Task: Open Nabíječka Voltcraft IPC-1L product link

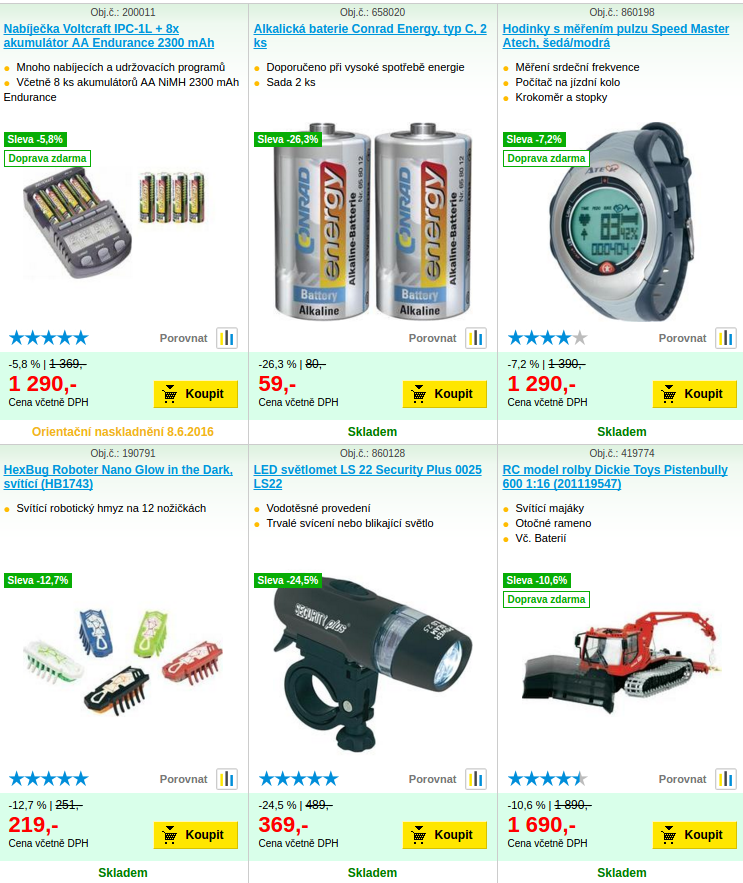Action: coord(109,35)
